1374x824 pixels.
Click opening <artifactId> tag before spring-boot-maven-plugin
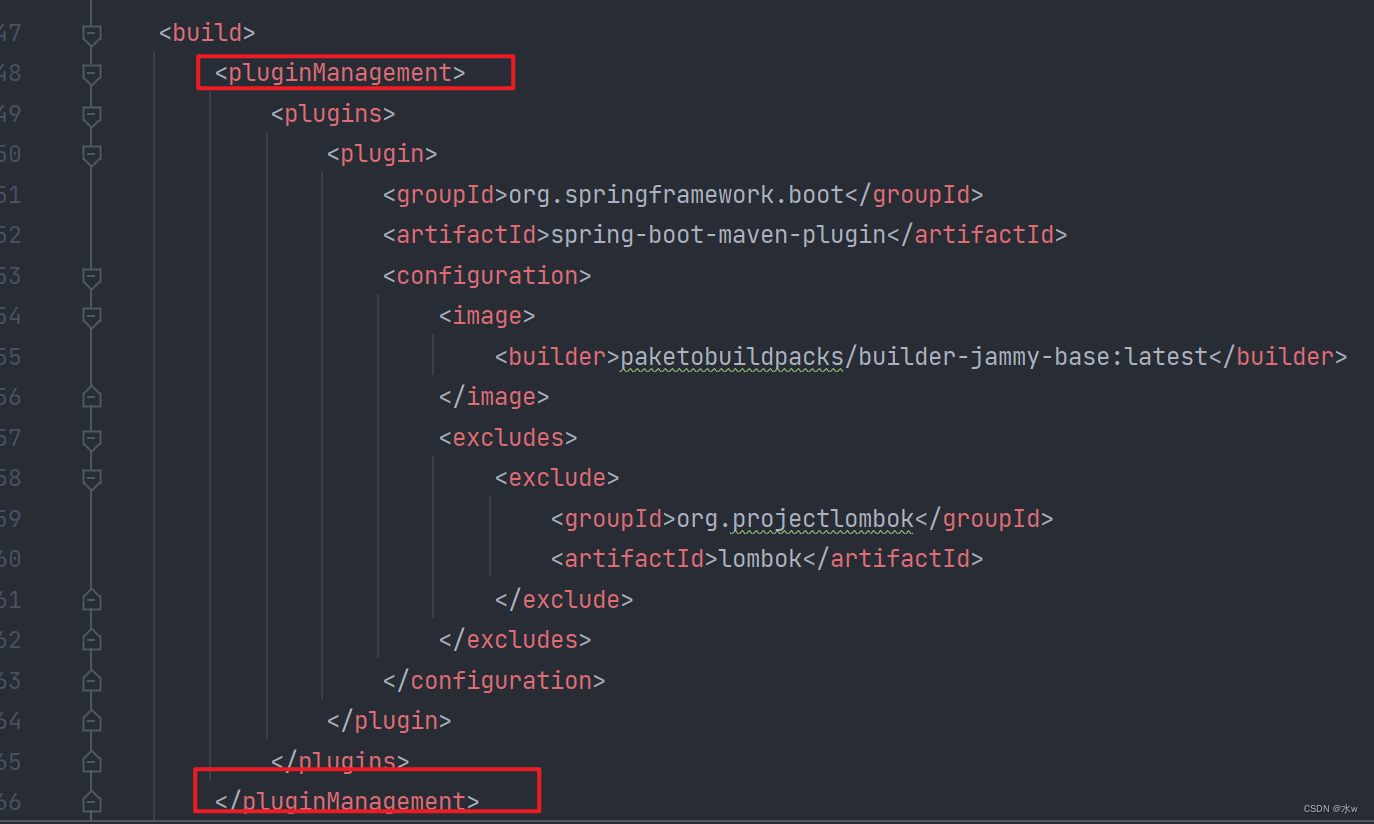(467, 235)
